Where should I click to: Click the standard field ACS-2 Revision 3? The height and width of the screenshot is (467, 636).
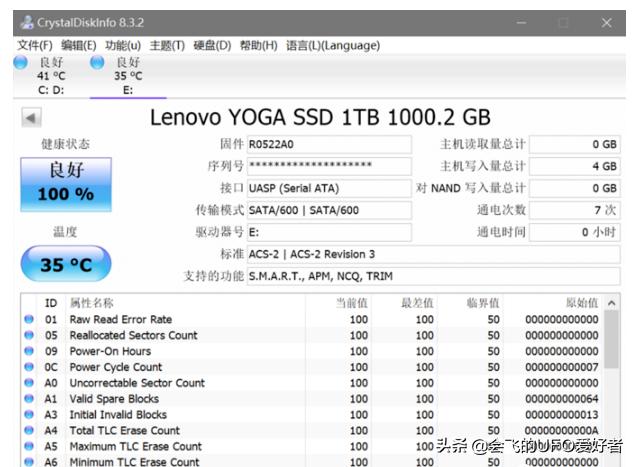[x=433, y=254]
